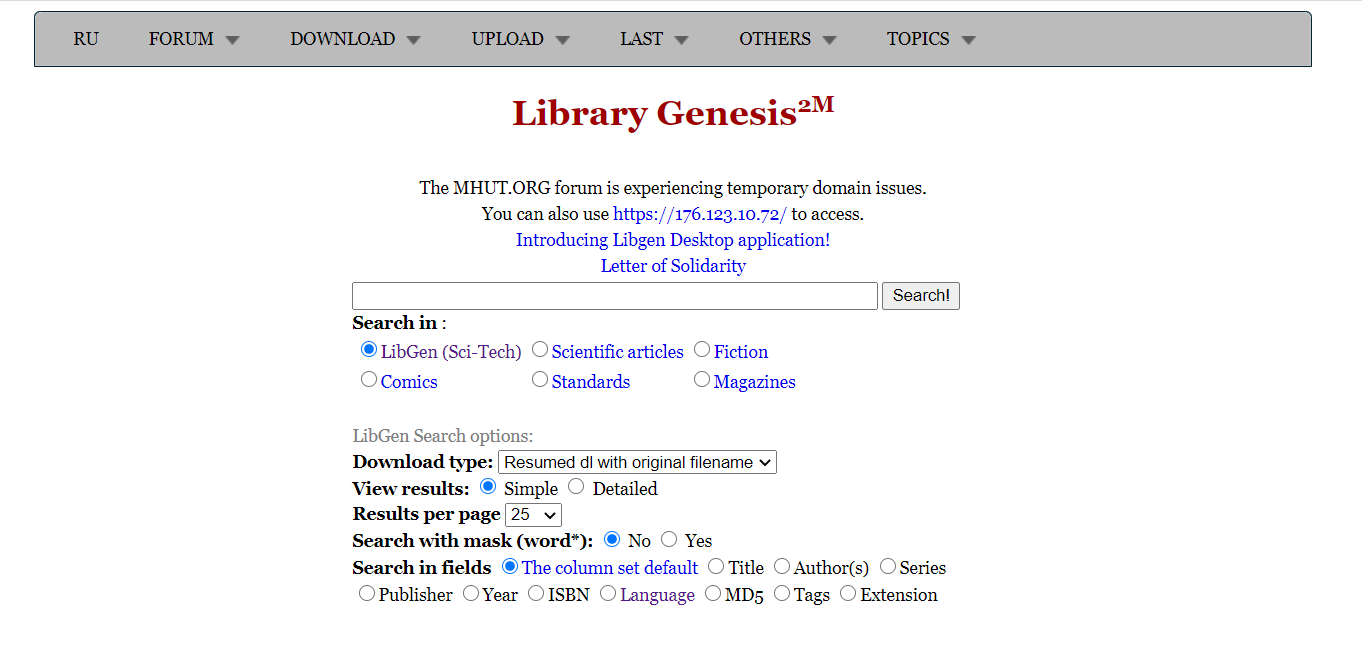Select Extension search field radio
The image size is (1362, 663).
click(x=848, y=593)
